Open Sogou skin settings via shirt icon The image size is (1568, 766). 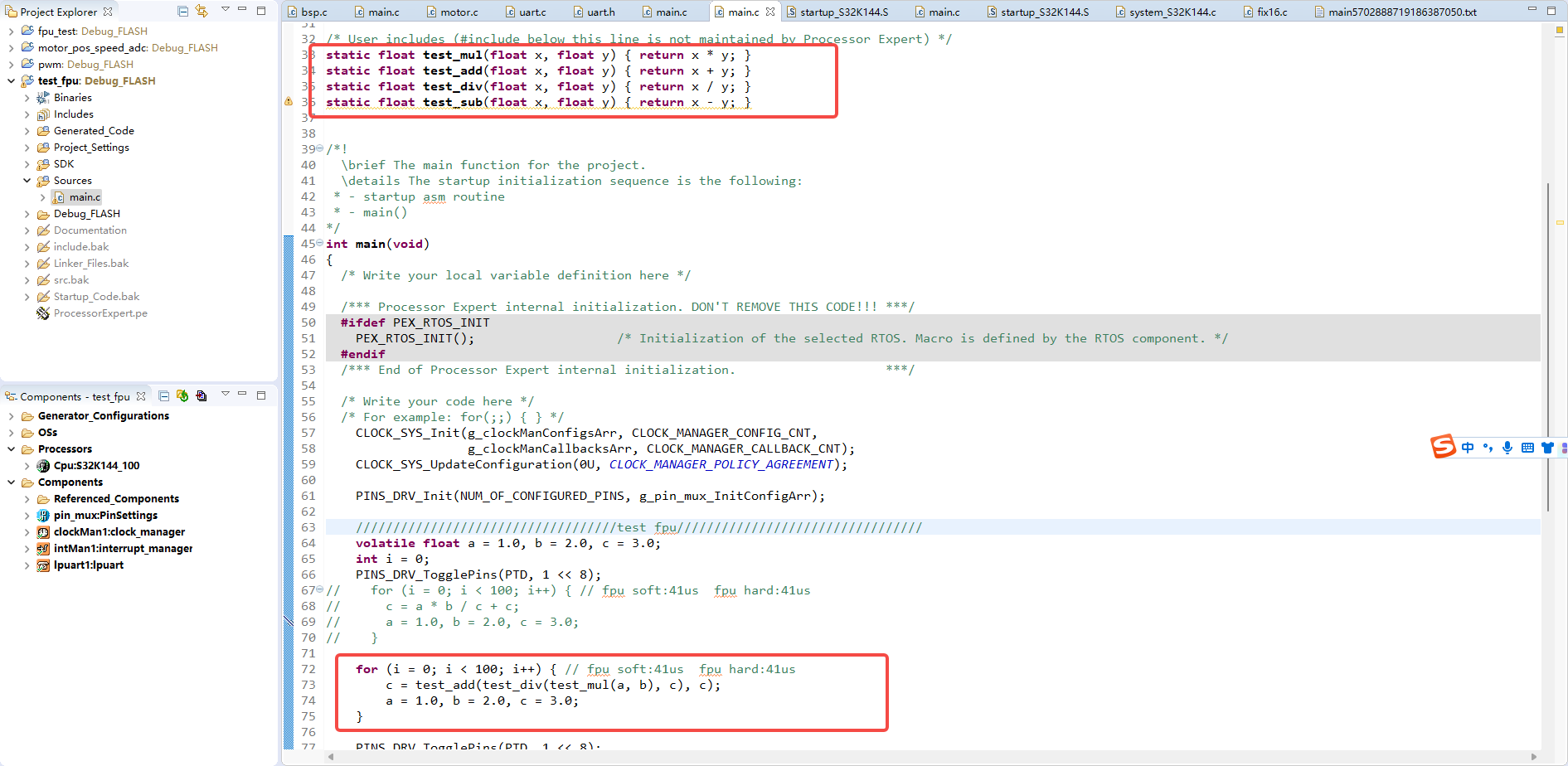click(1547, 447)
